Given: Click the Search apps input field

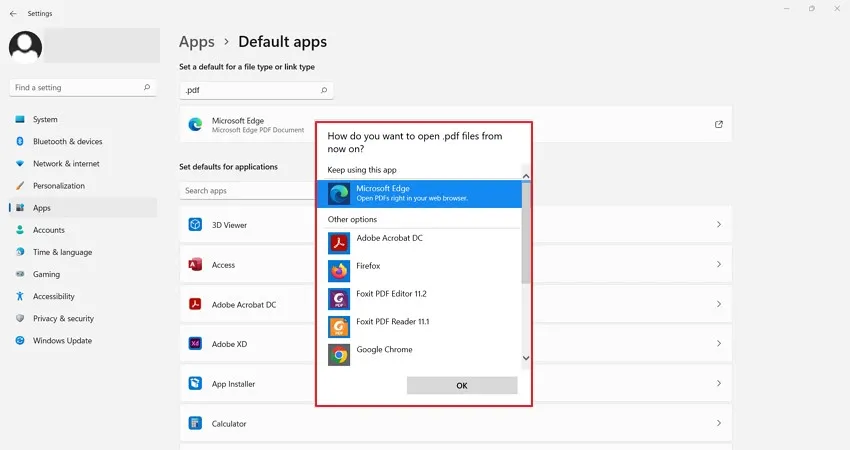Looking at the screenshot, I should tap(248, 191).
